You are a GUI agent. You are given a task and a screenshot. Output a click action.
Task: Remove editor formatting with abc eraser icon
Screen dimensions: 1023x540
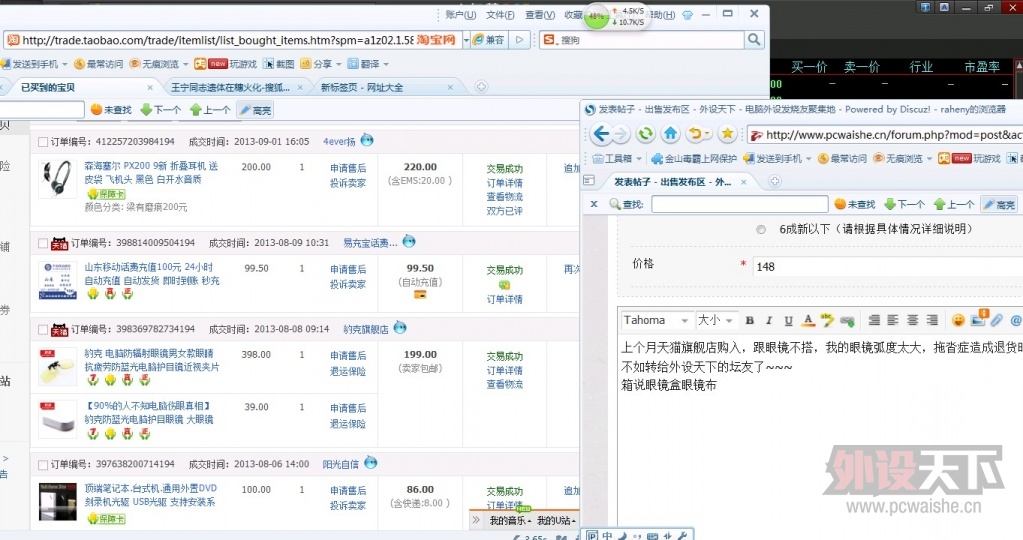827,320
